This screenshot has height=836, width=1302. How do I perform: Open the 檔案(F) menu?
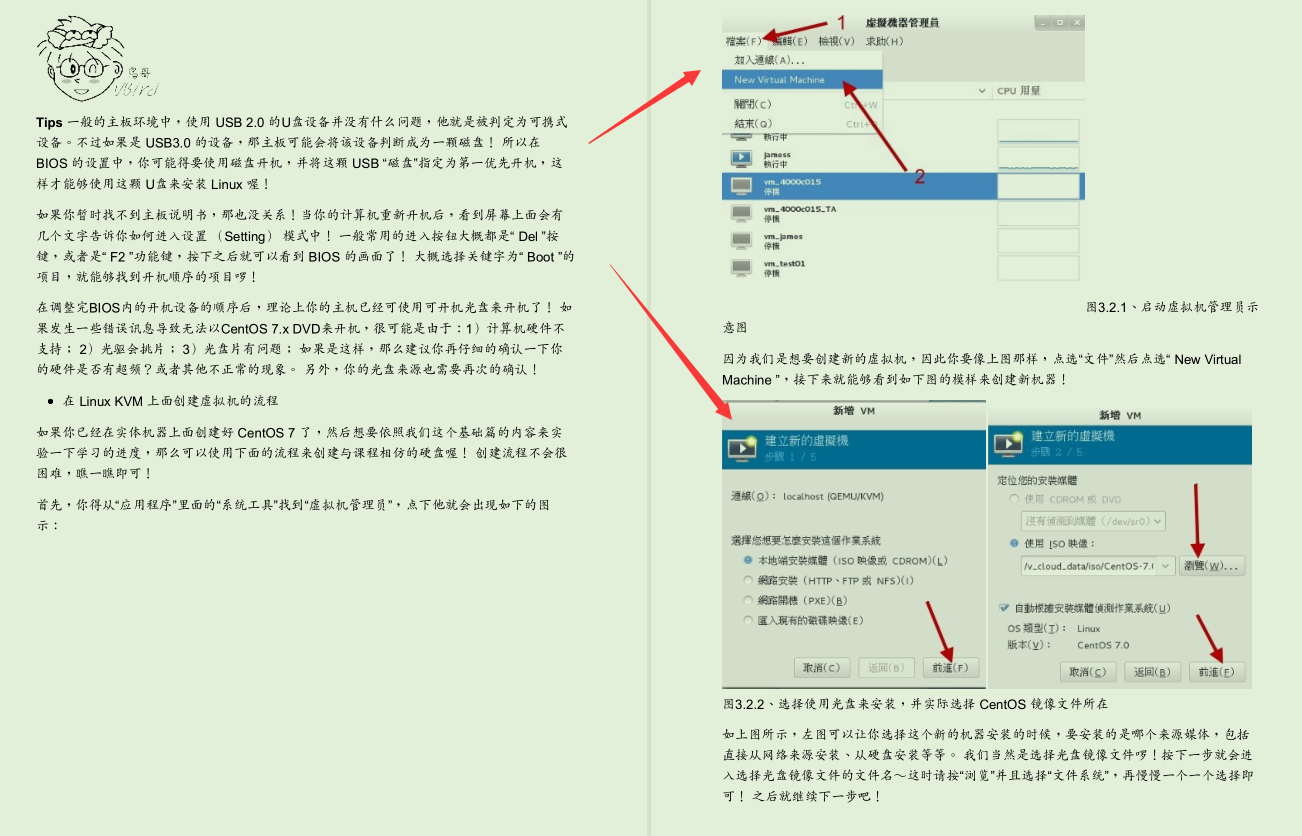point(743,41)
